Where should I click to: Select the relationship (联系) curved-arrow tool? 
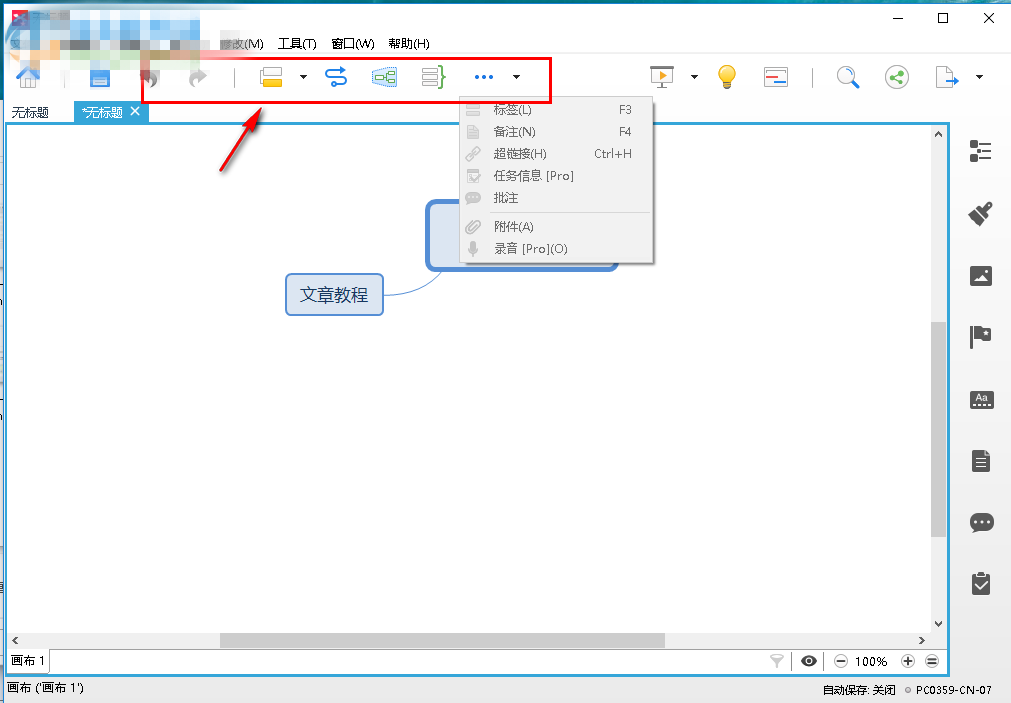[x=337, y=77]
